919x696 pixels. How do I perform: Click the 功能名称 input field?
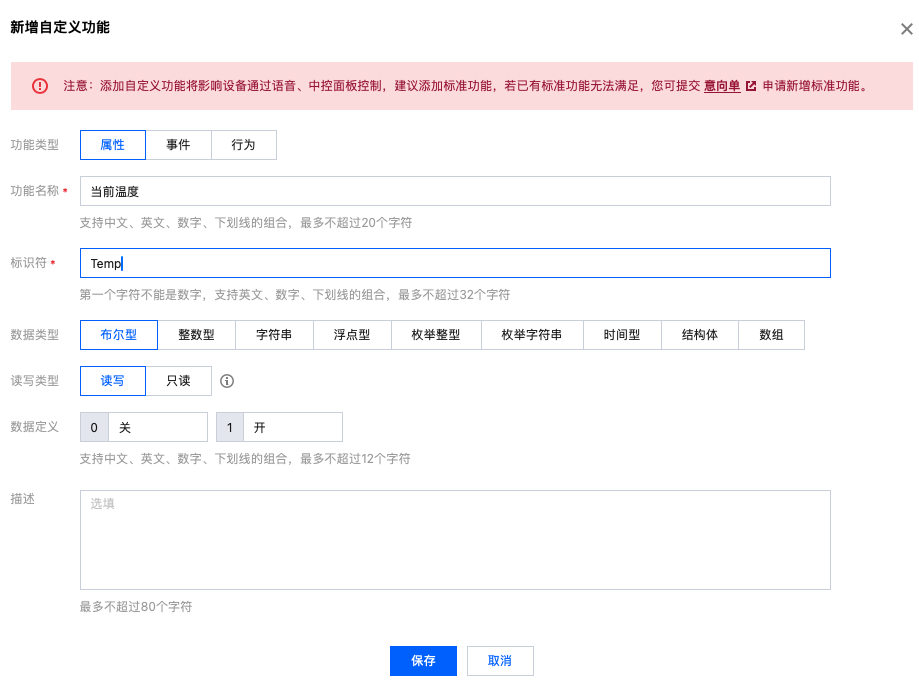(x=455, y=191)
